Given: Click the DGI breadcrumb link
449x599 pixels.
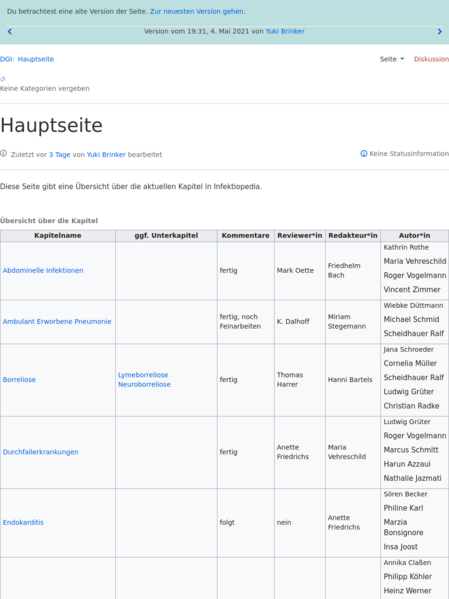Looking at the screenshot, I should click(7, 59).
